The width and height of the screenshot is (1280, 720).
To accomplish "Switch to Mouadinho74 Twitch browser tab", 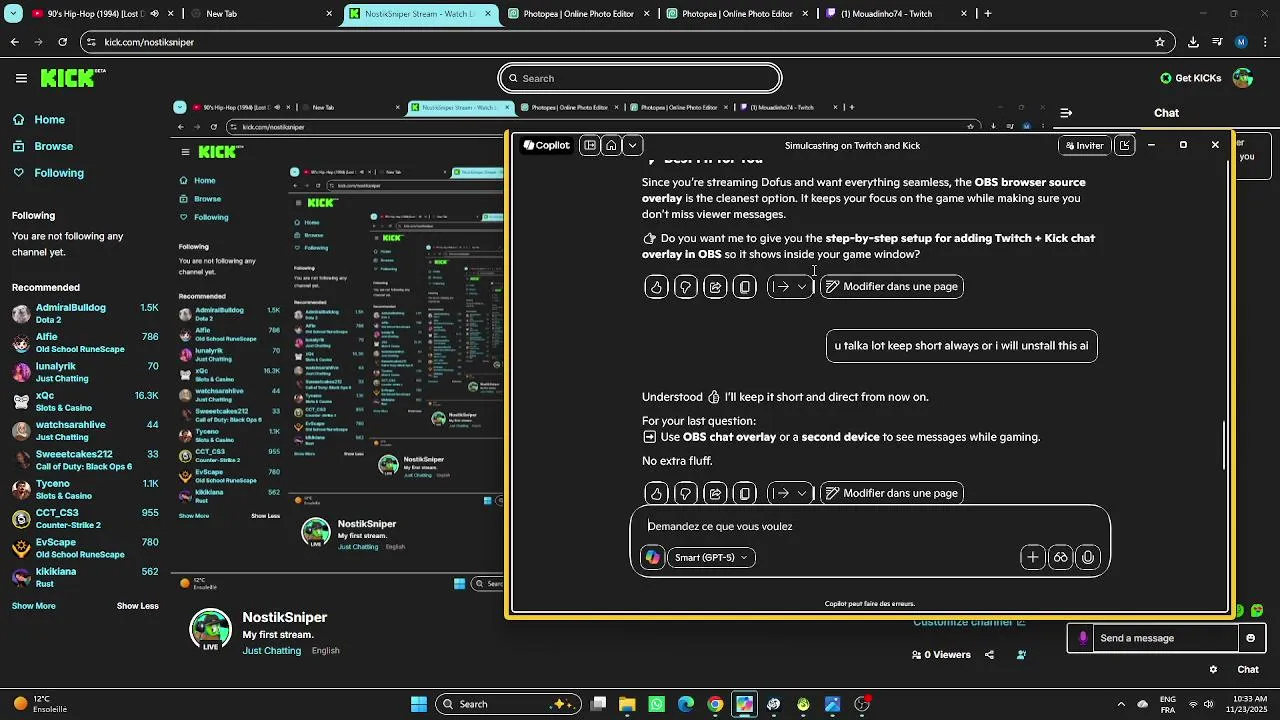I will 896,14.
